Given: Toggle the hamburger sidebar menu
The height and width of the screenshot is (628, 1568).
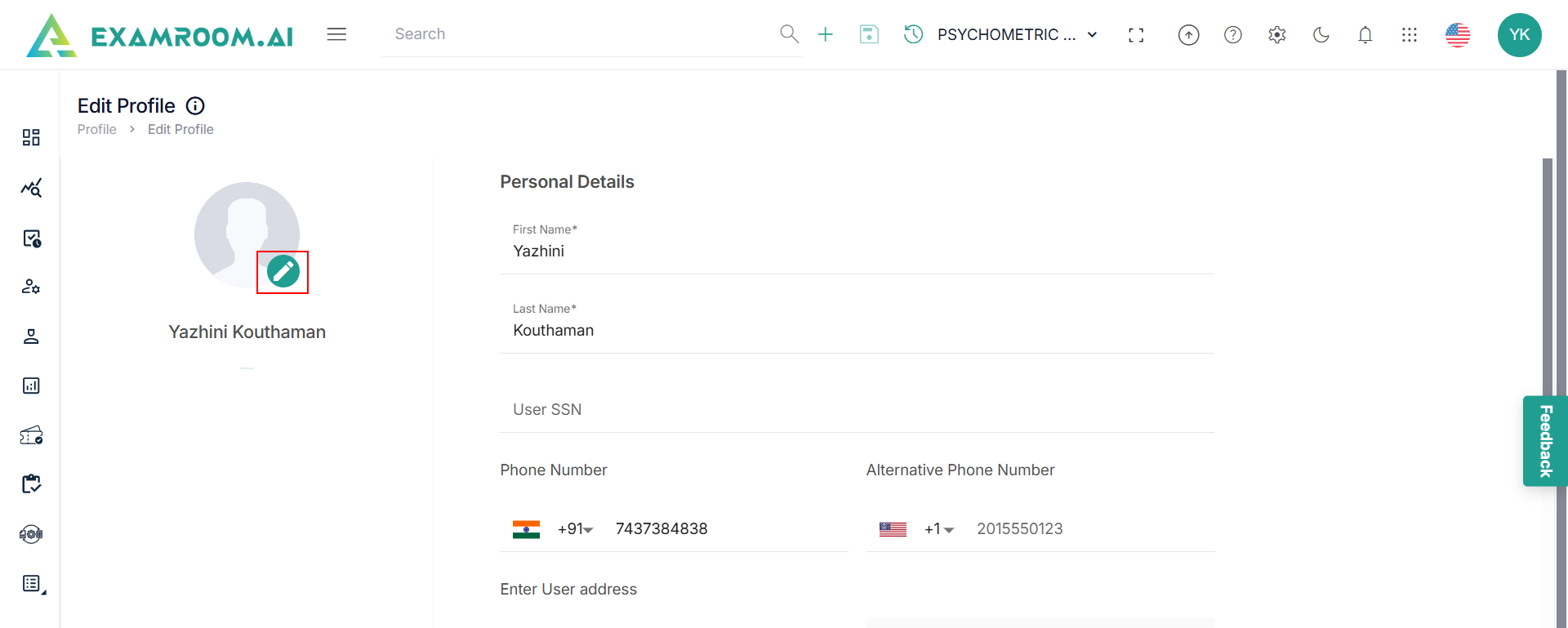Looking at the screenshot, I should tap(336, 34).
